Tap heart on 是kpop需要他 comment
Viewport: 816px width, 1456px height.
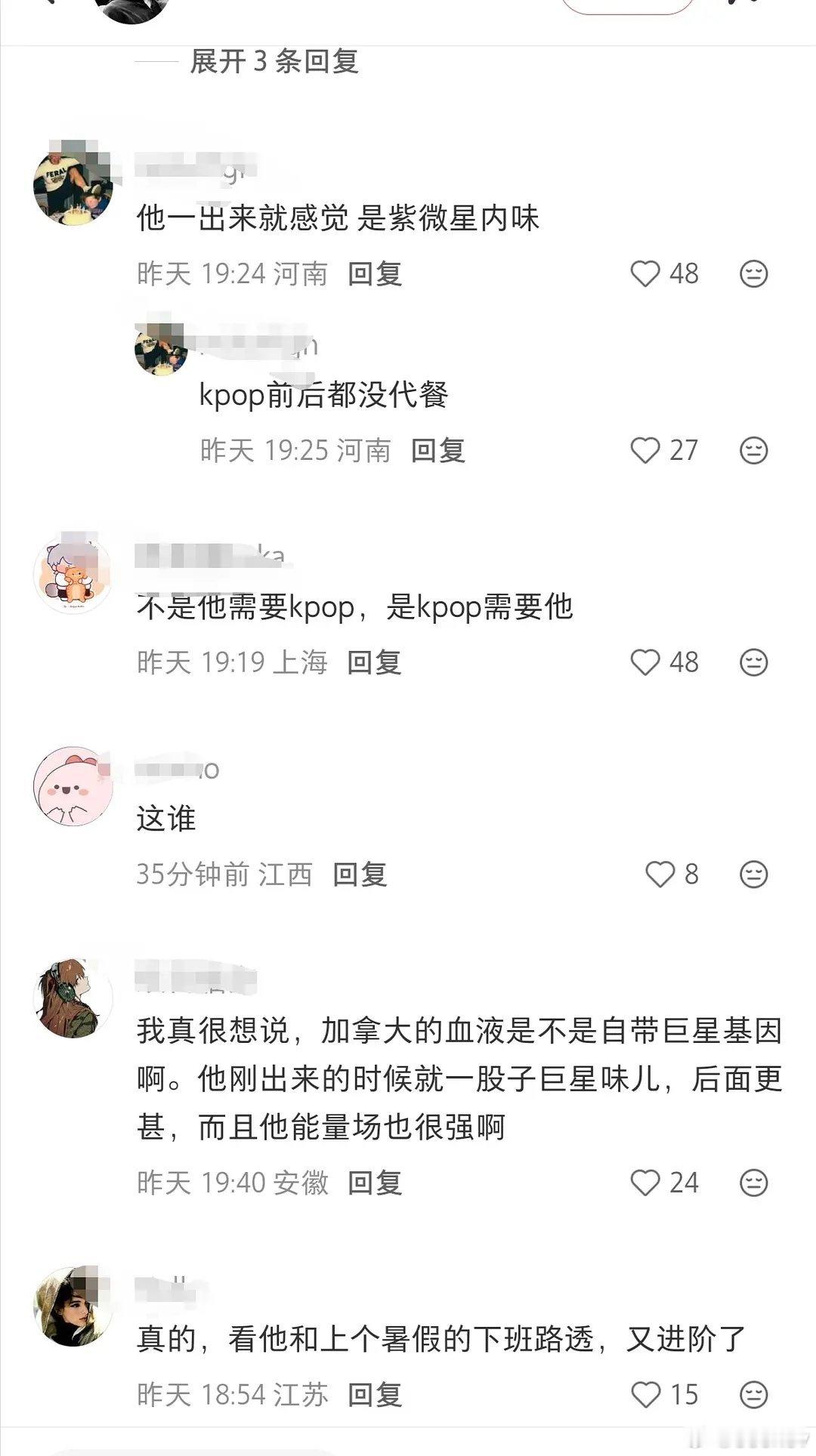pos(645,662)
